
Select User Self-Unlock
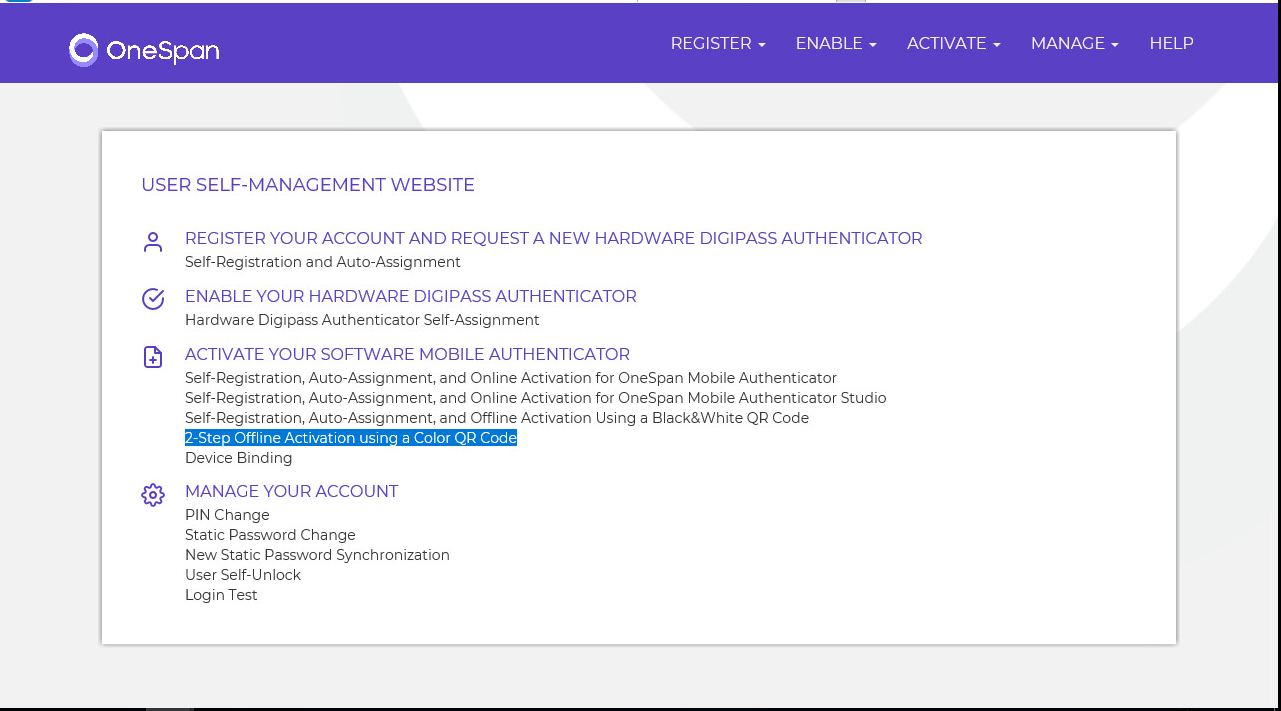click(243, 575)
